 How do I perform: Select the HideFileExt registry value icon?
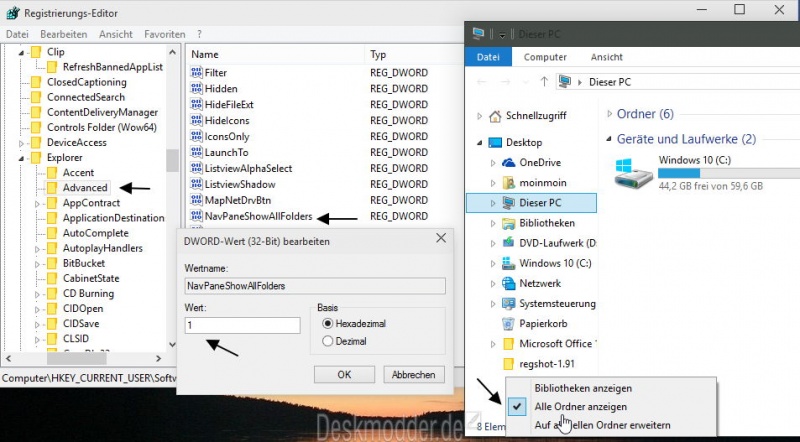[197, 105]
